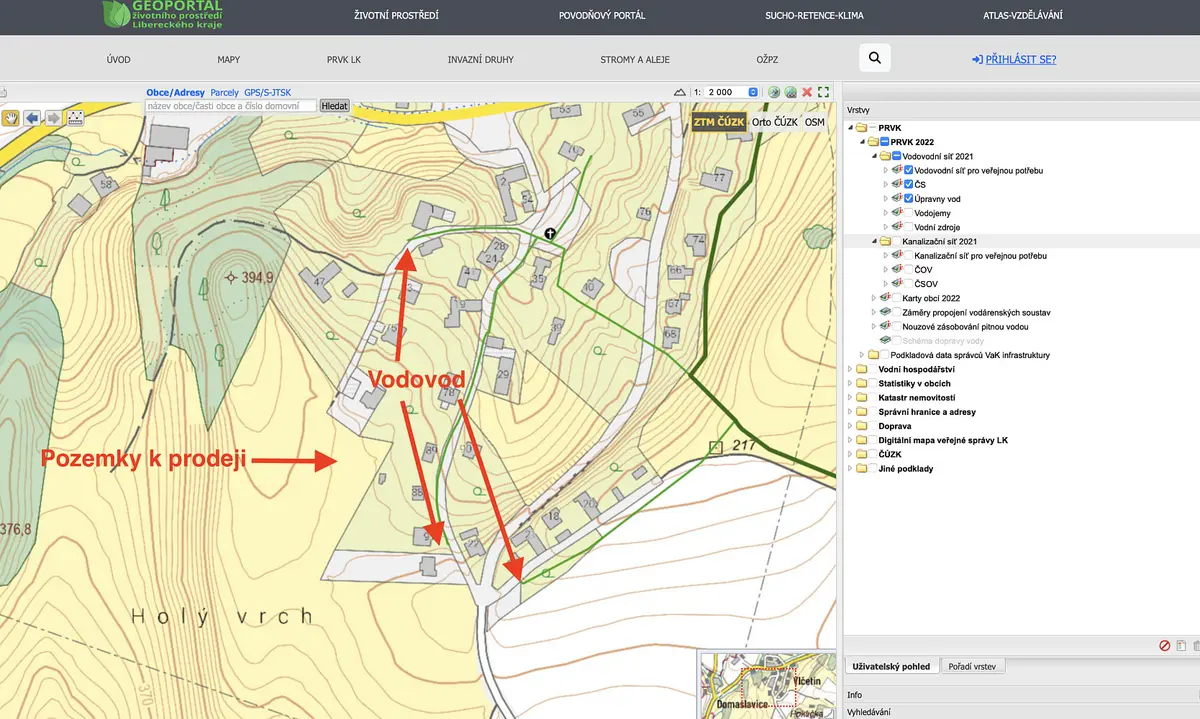This screenshot has height=719, width=1200.
Task: Toggle fullscreen map mode icon
Action: click(x=823, y=92)
